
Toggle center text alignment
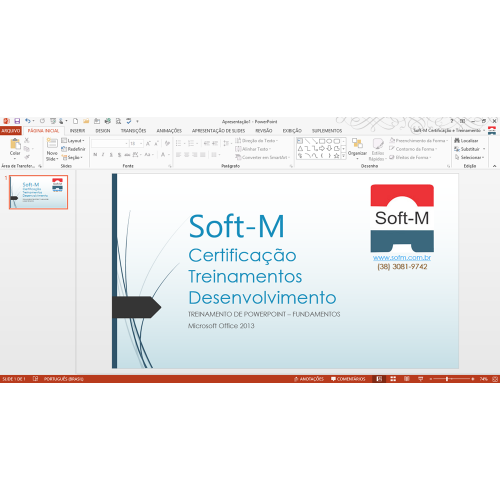coord(187,155)
